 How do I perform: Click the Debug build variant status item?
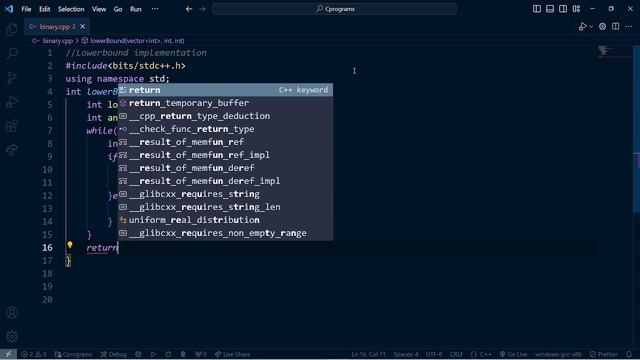point(114,354)
